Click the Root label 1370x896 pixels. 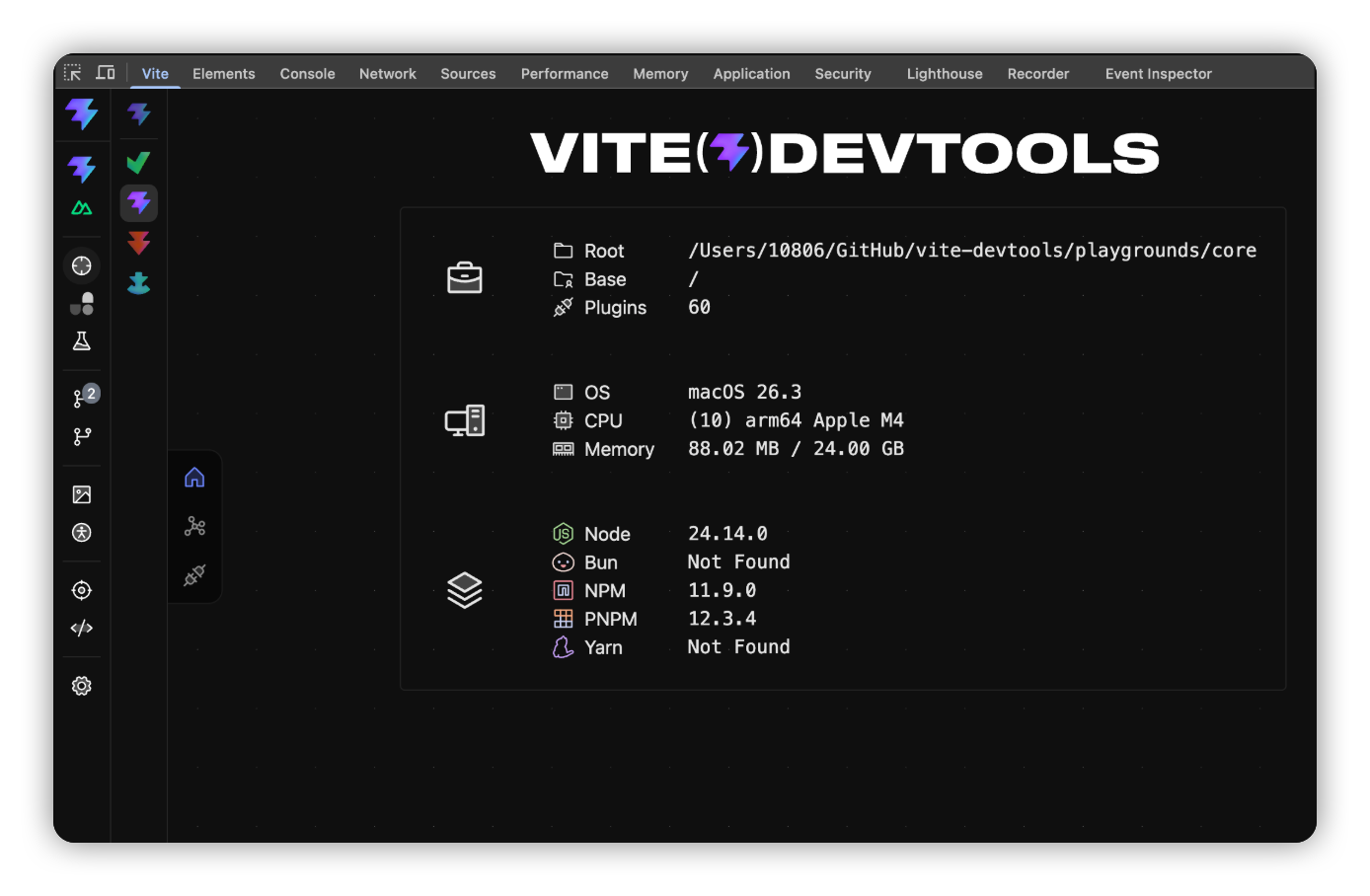pos(604,251)
